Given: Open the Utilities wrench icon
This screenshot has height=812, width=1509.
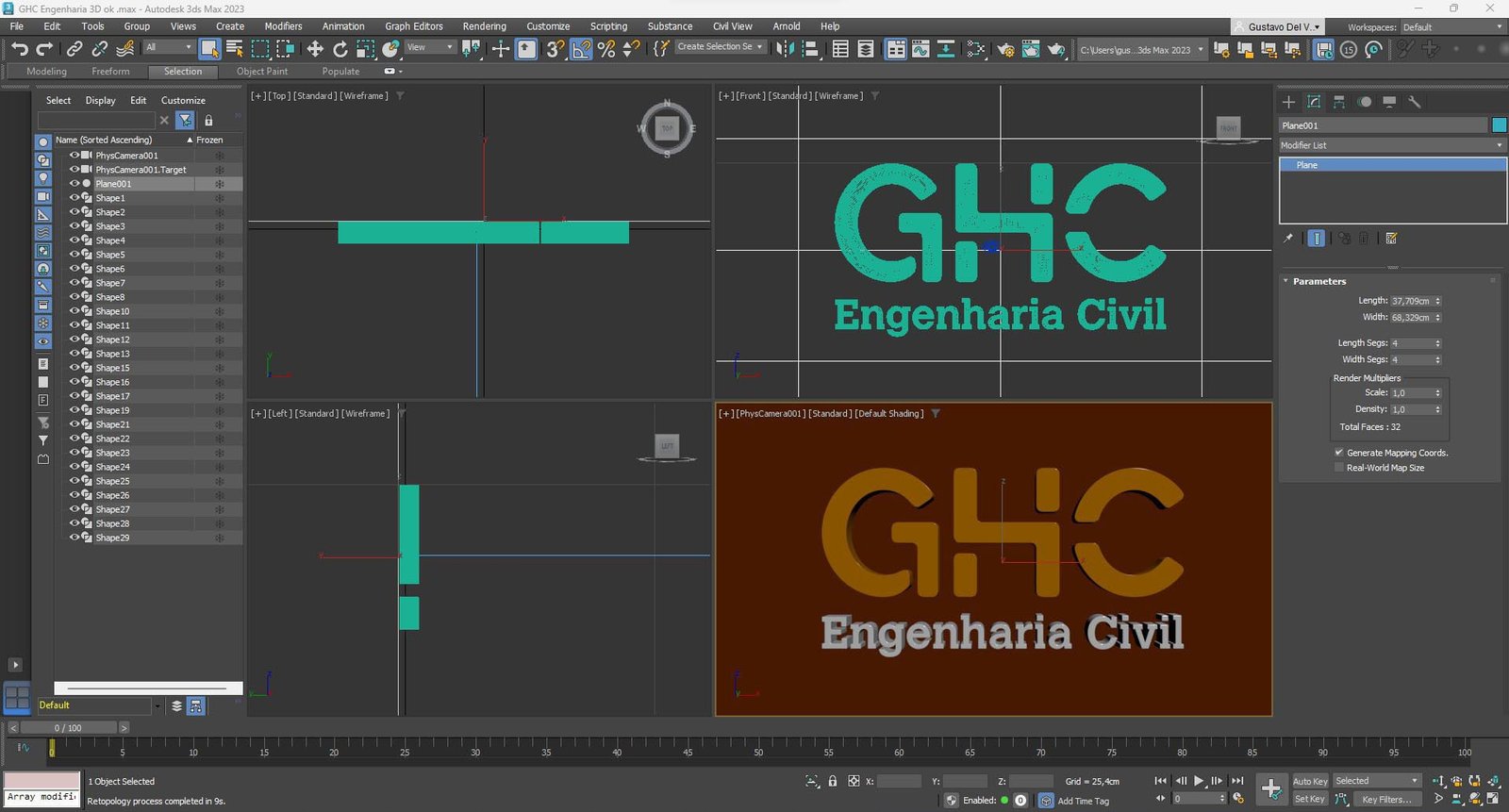Looking at the screenshot, I should pos(1415,102).
